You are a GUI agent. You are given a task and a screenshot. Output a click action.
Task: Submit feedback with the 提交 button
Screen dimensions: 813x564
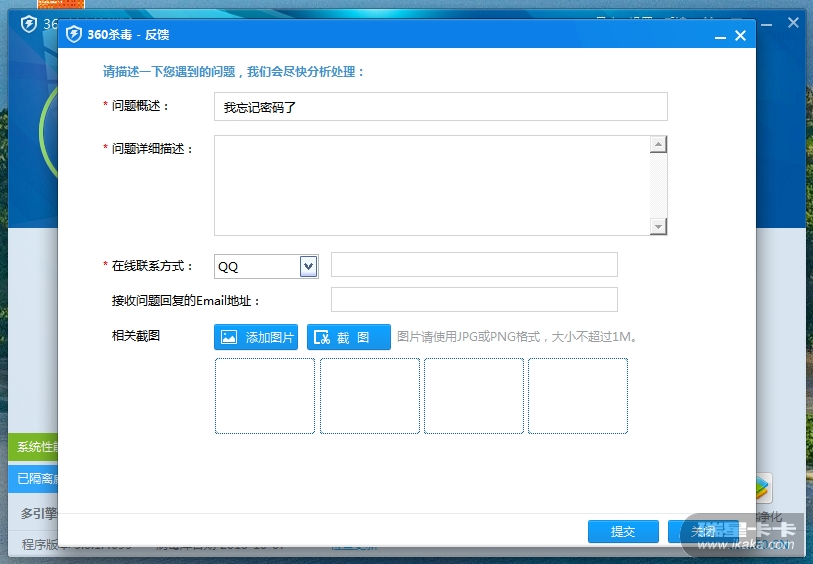click(x=623, y=531)
